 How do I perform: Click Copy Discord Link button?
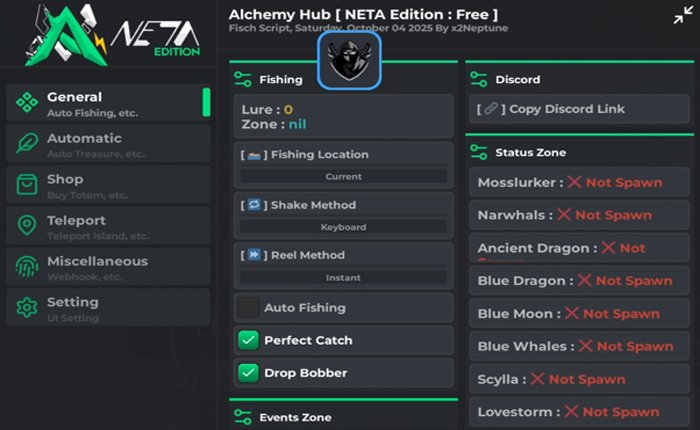pos(580,109)
